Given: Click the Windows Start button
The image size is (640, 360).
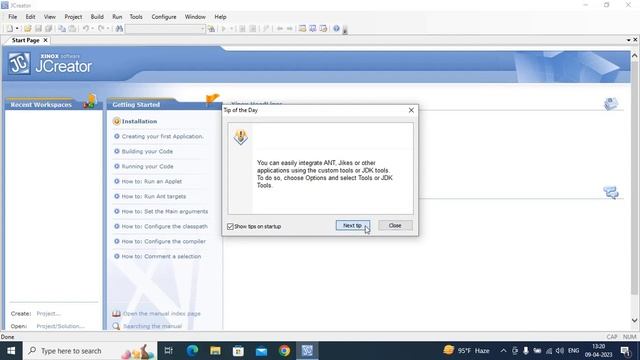Looking at the screenshot, I should (11, 351).
